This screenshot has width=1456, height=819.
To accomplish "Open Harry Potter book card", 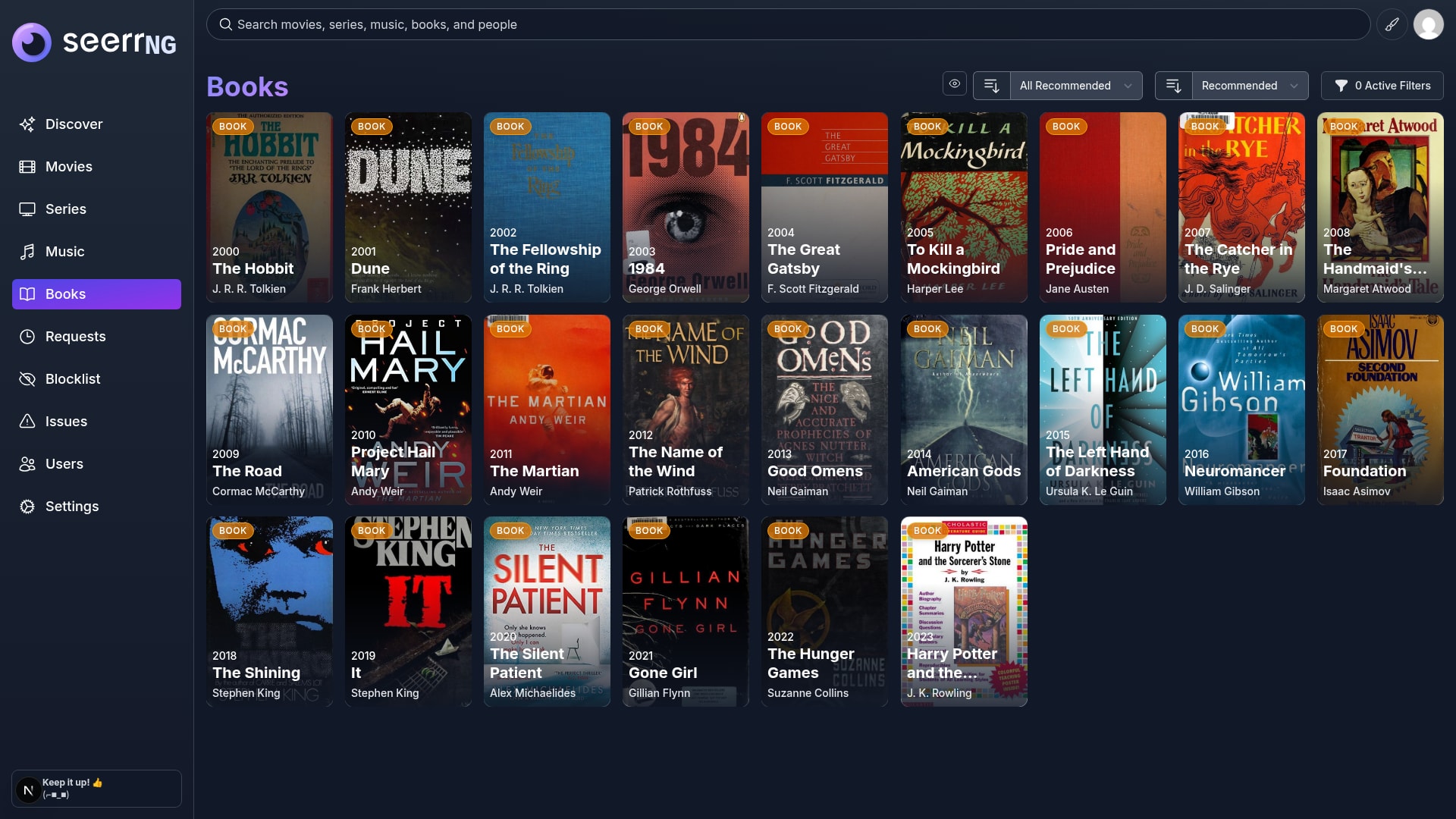I will 964,612.
